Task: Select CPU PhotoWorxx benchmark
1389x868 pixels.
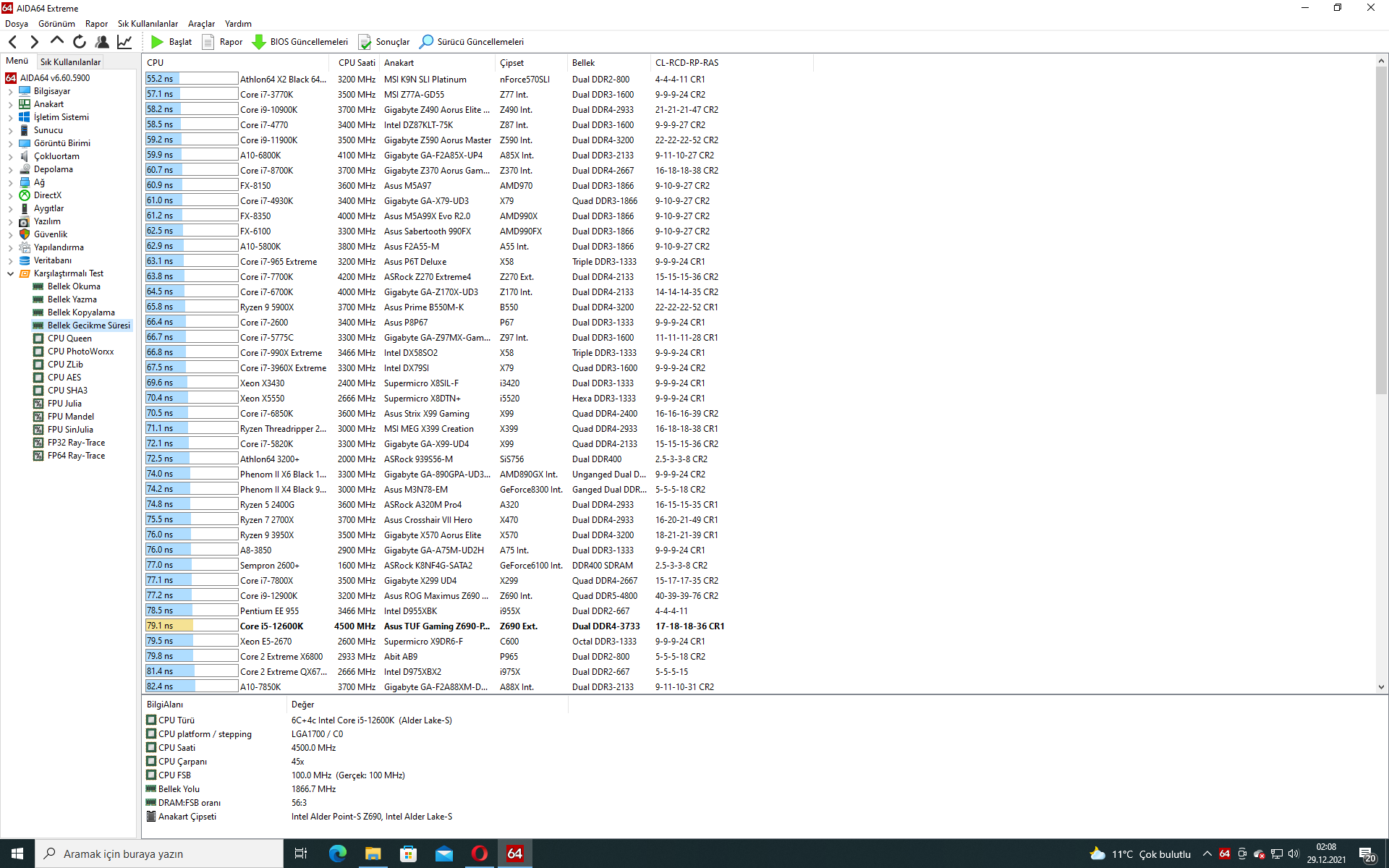Action: [x=80, y=352]
